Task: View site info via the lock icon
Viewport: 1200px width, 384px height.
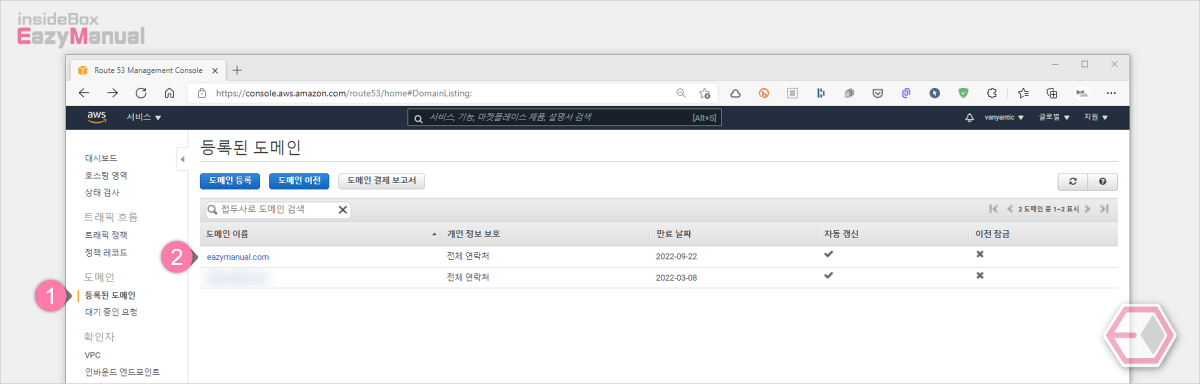Action: click(x=202, y=92)
